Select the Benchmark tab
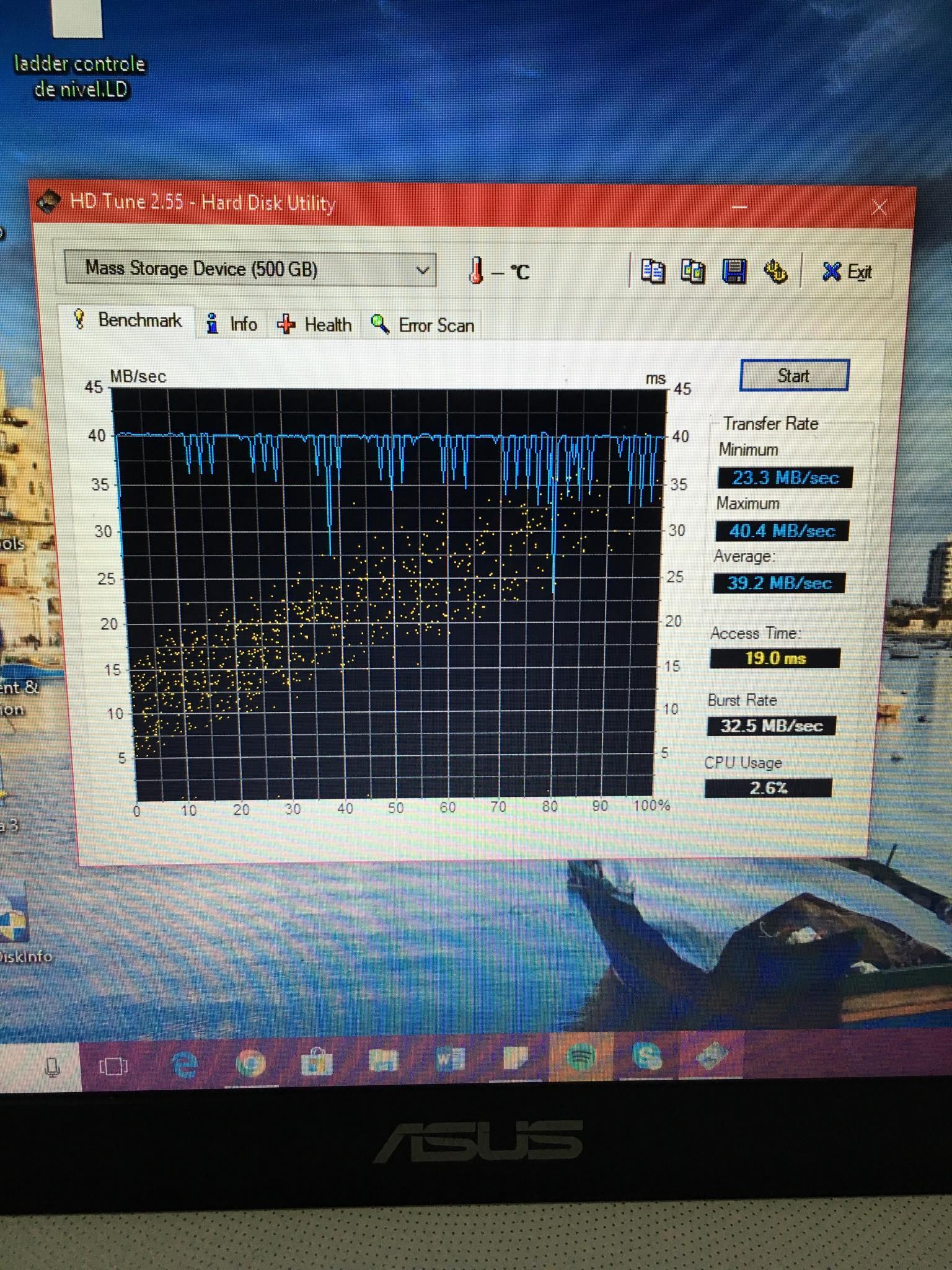The height and width of the screenshot is (1270, 952). (128, 320)
